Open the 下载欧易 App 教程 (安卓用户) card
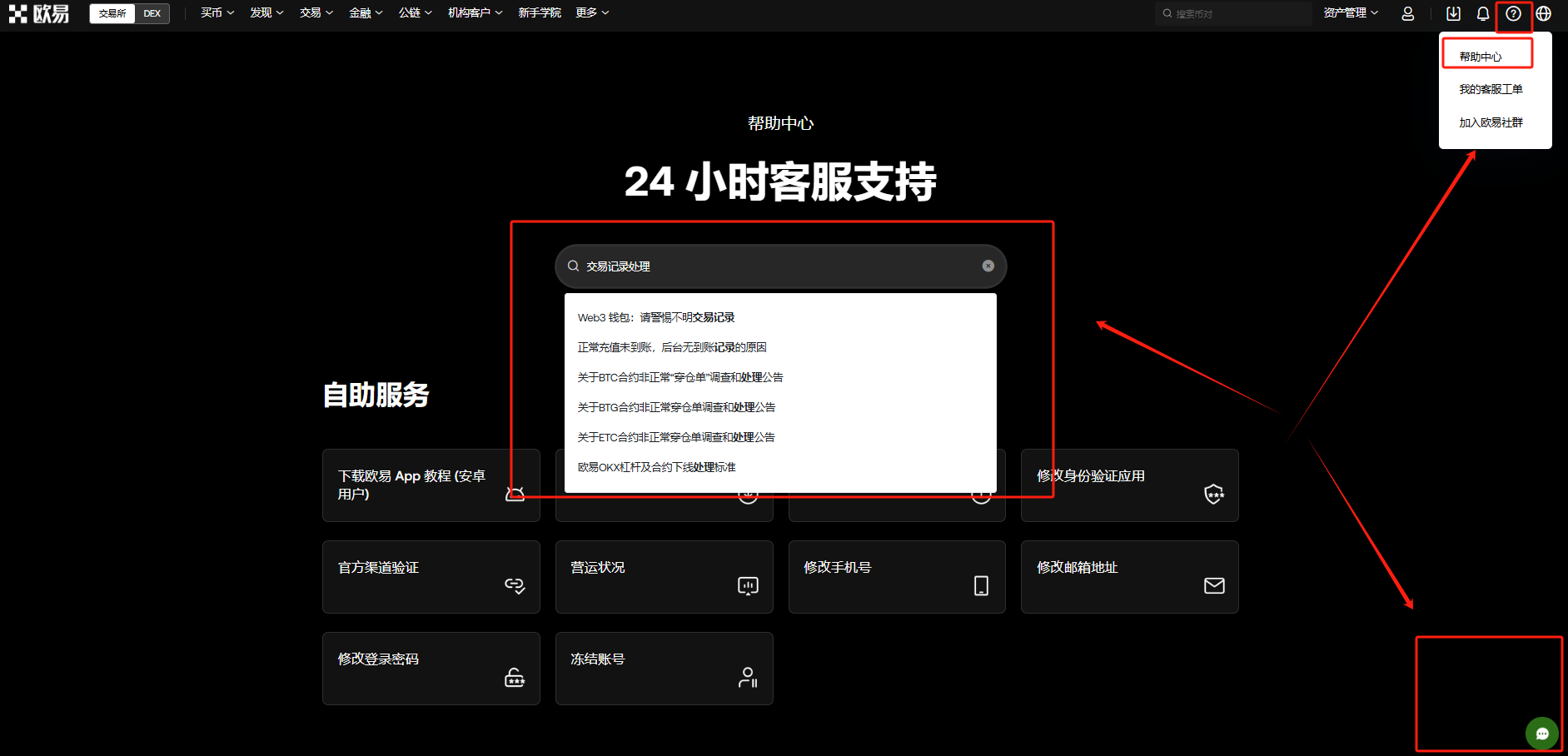Image resolution: width=1568 pixels, height=756 pixels. tap(431, 485)
